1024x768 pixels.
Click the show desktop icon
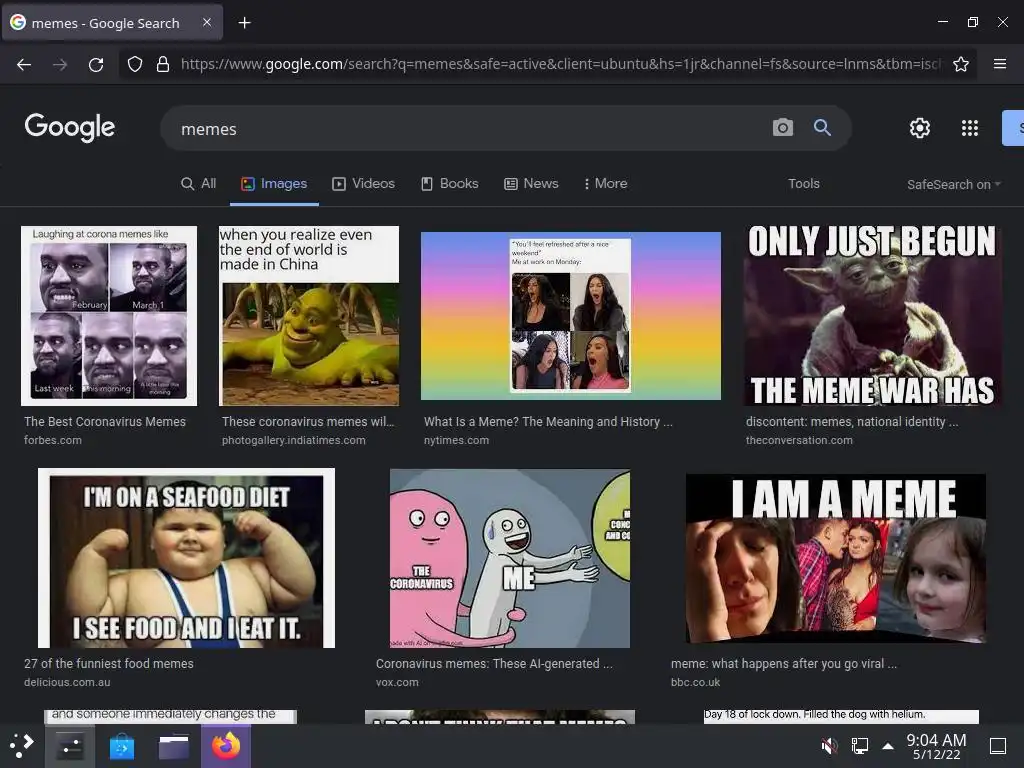point(998,745)
